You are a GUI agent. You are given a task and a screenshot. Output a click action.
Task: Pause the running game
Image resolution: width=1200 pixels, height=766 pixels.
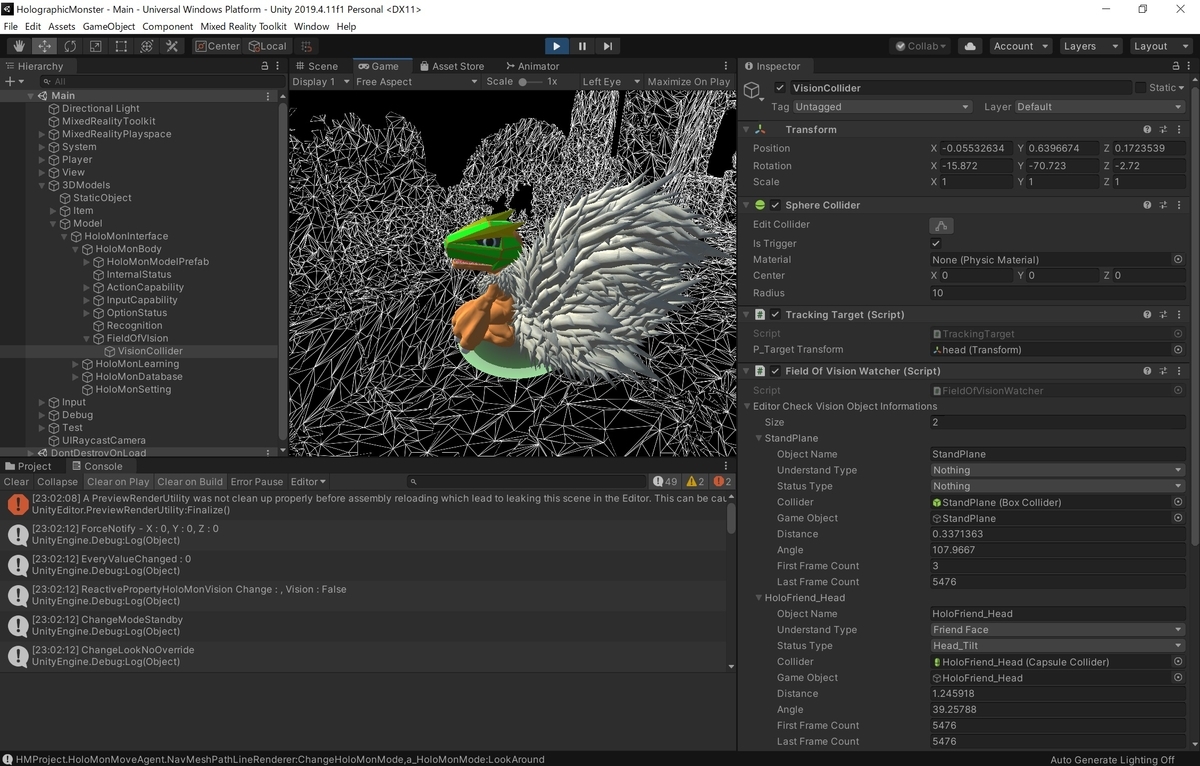click(582, 46)
